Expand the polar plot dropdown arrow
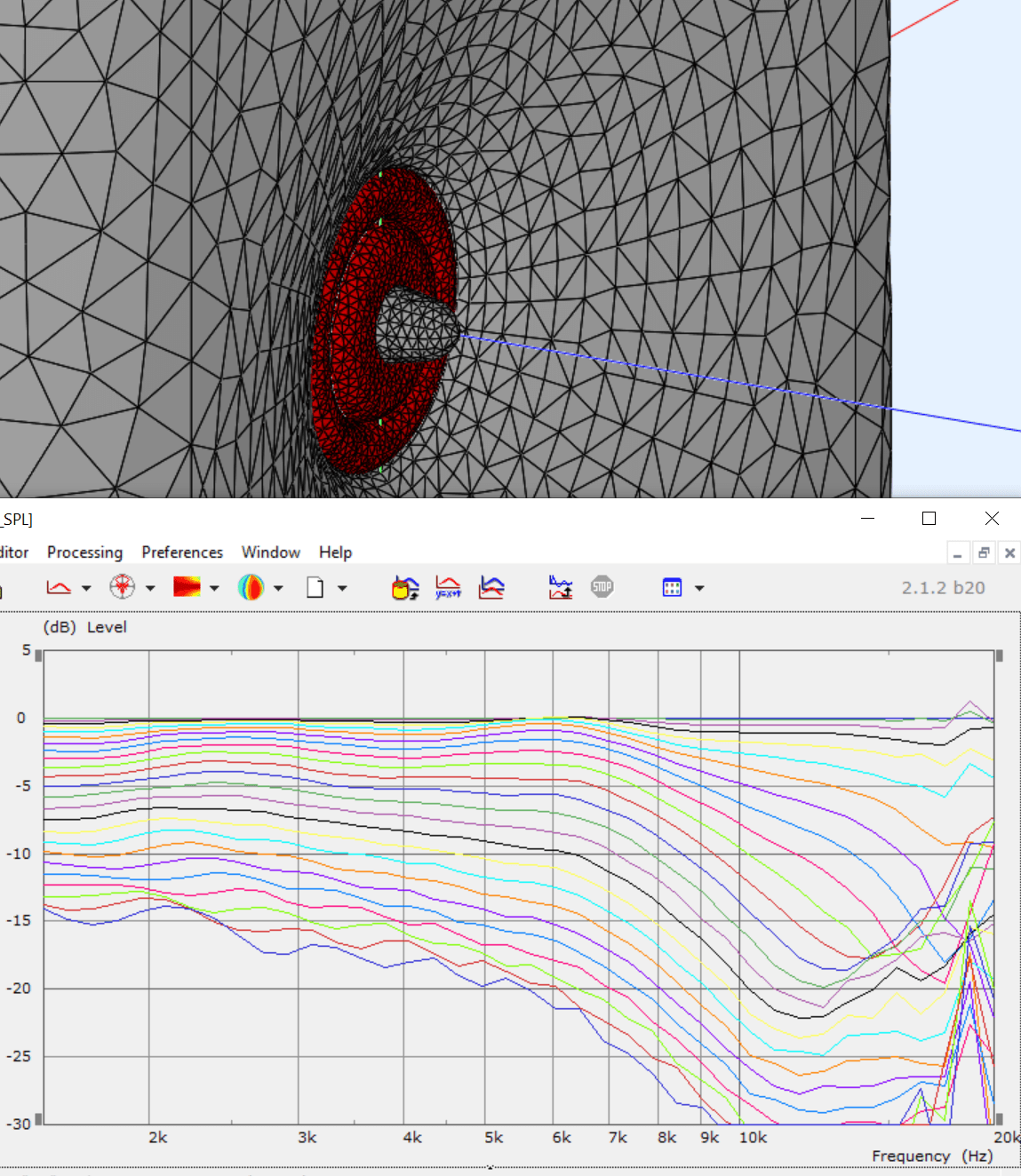 (x=150, y=588)
